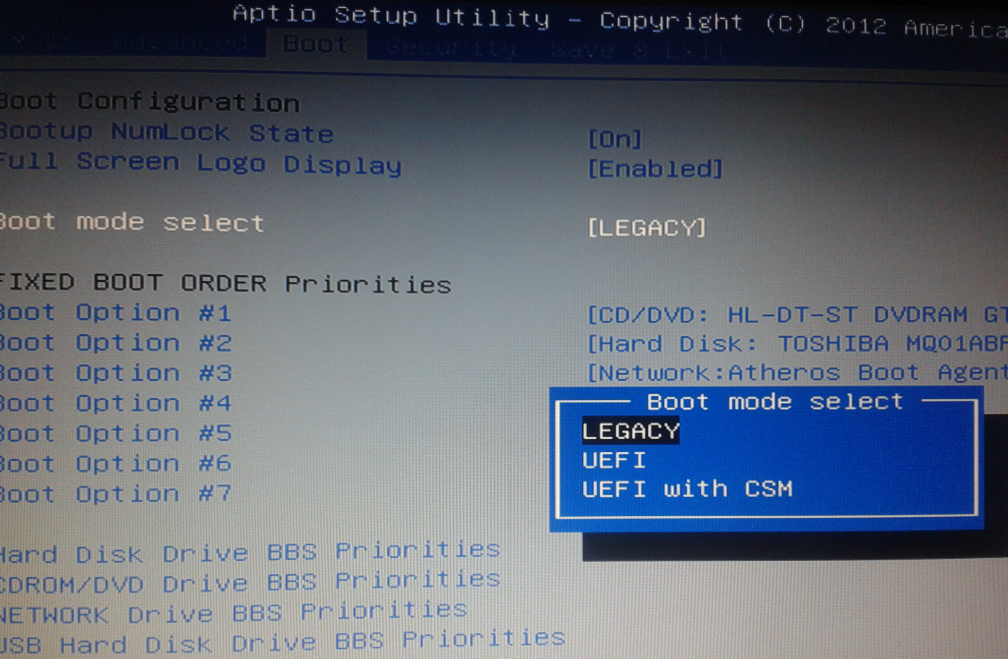Choose UEFI in Boot mode popup
The height and width of the screenshot is (659, 1008).
point(614,460)
